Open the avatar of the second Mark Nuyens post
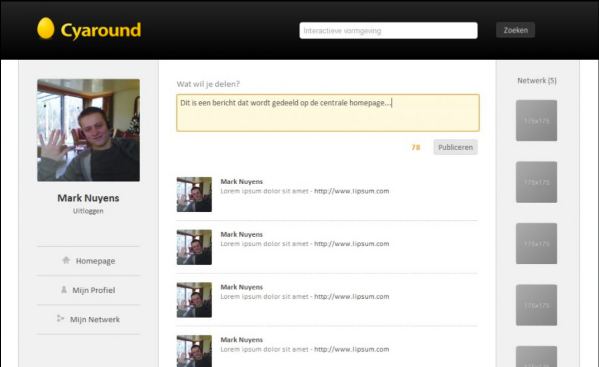 (194, 247)
